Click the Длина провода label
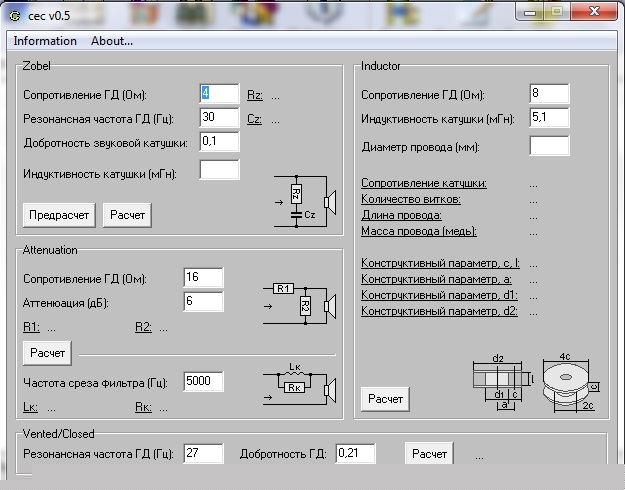This screenshot has width=625, height=490. click(401, 215)
